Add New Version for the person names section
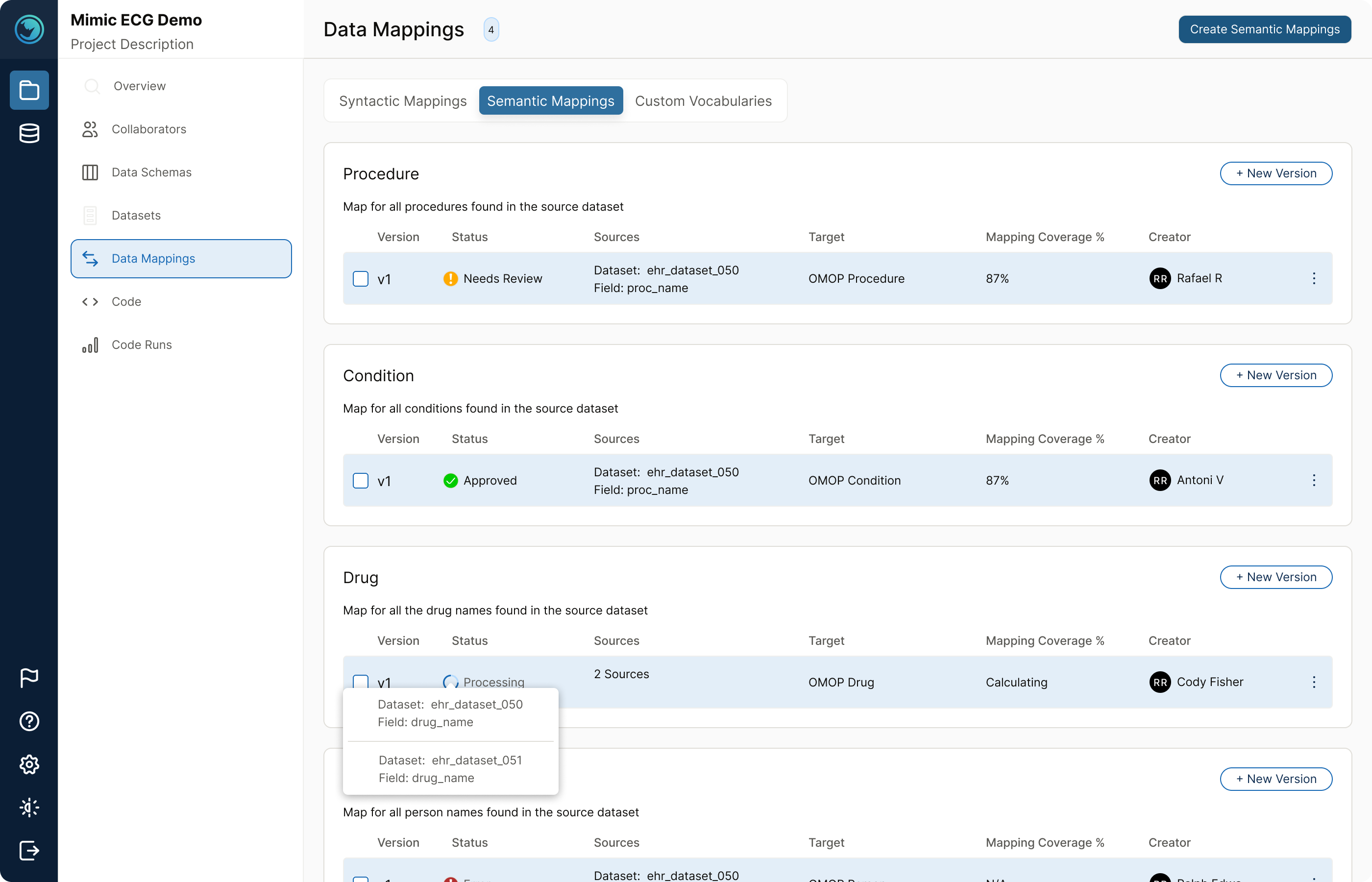 [x=1276, y=779]
